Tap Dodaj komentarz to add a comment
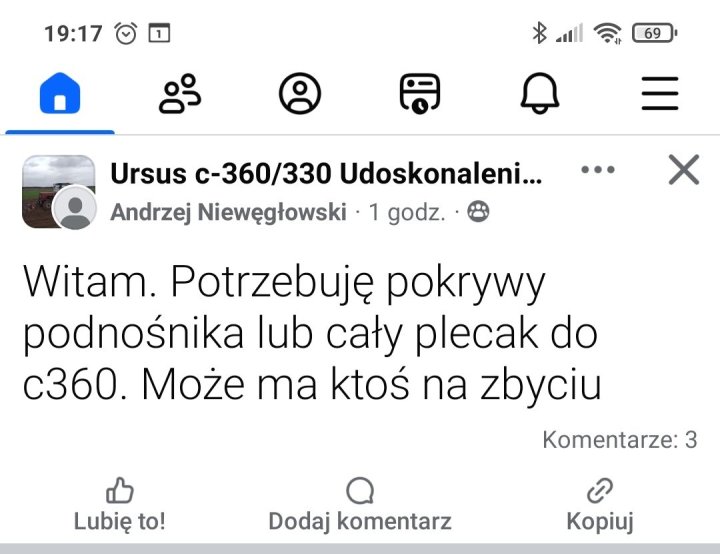 tap(360, 505)
